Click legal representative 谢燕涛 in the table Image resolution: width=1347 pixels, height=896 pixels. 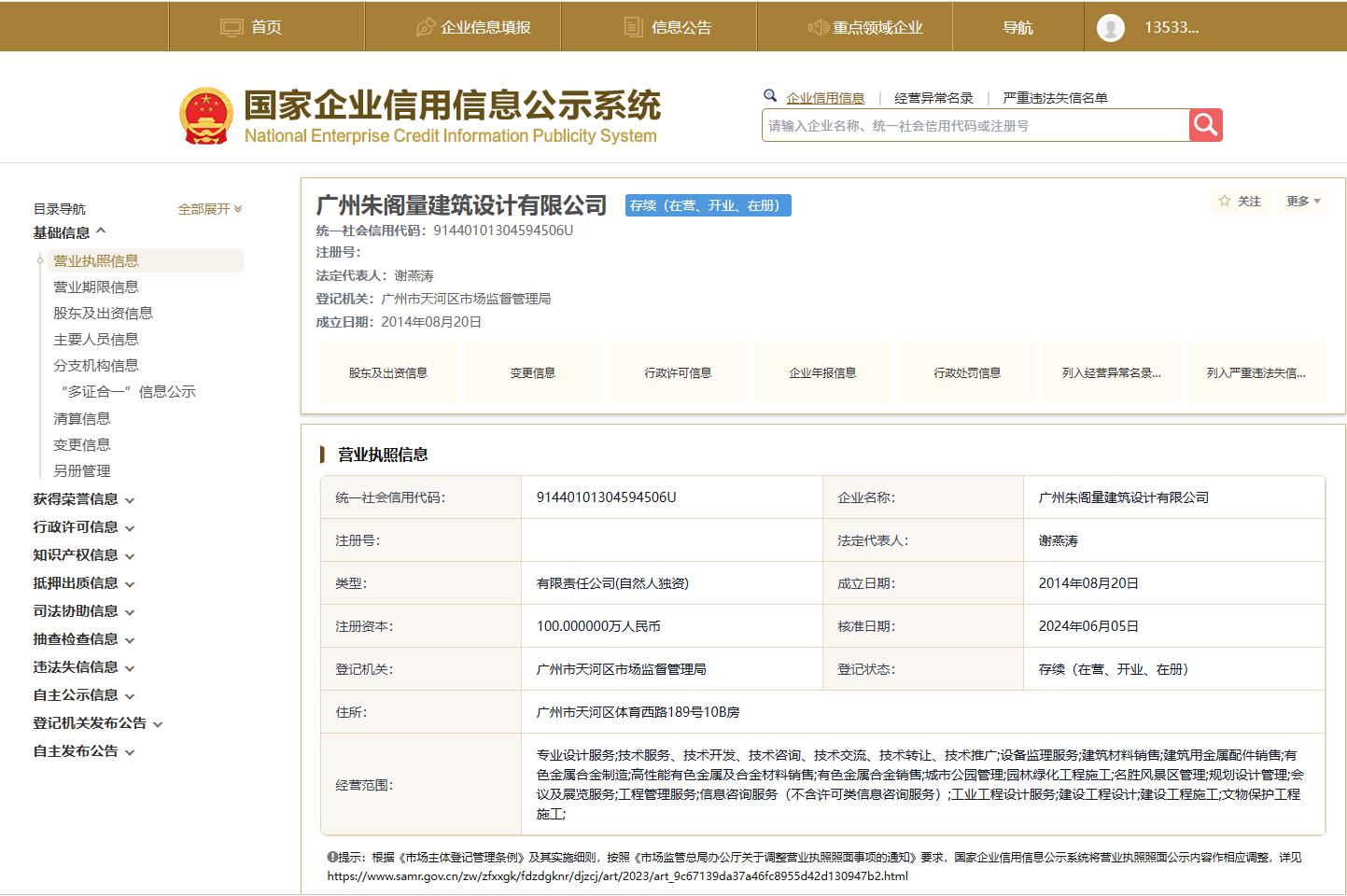(1059, 540)
